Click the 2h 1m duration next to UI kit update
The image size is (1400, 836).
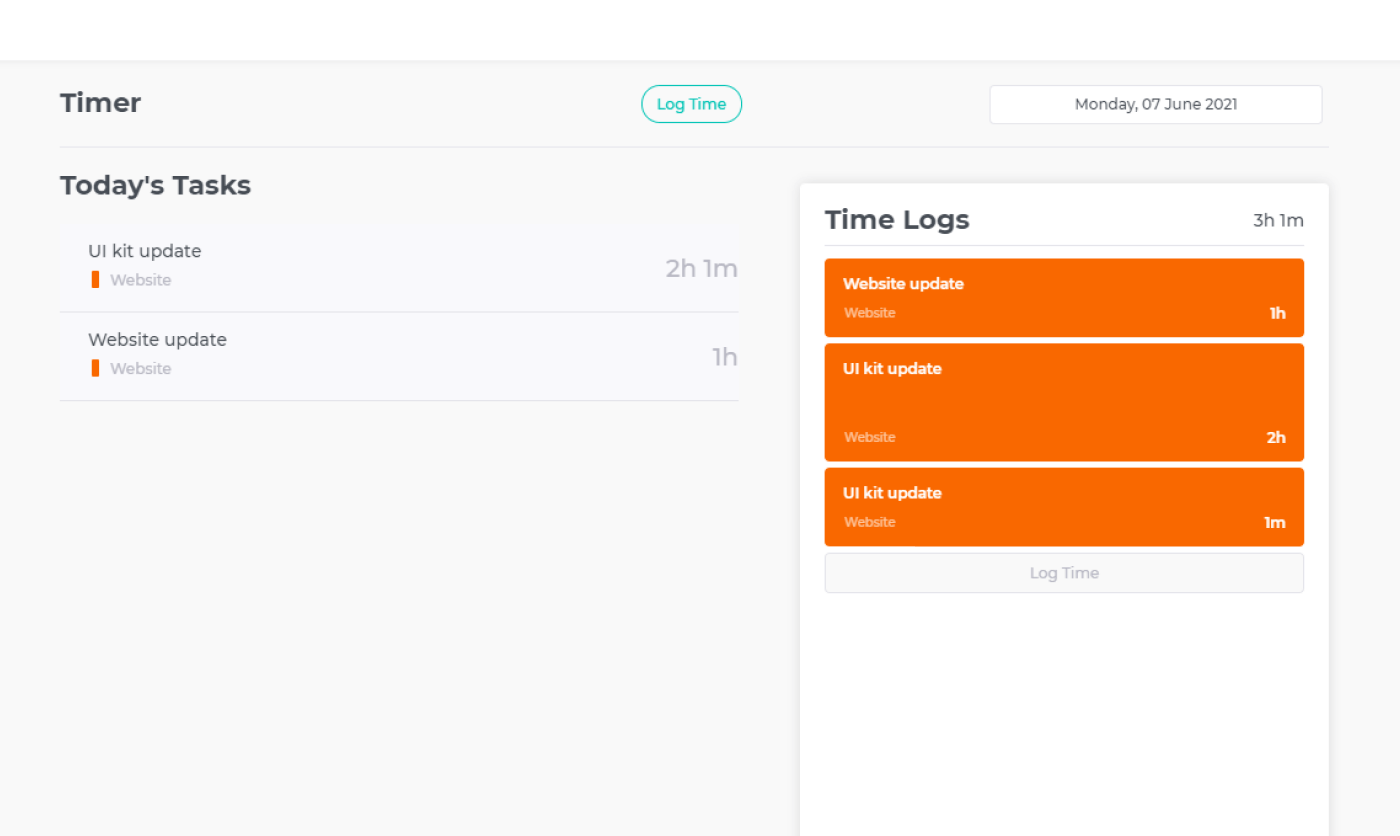(701, 268)
